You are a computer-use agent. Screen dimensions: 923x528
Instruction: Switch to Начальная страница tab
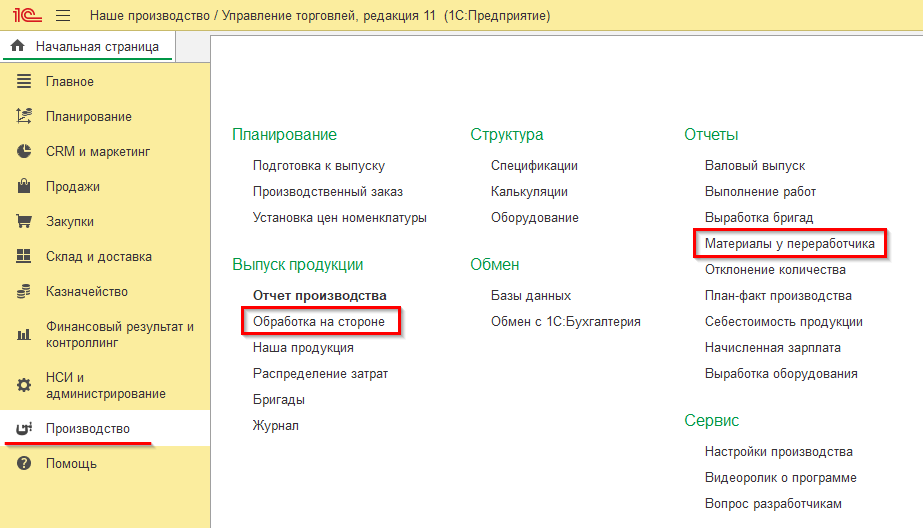(88, 47)
